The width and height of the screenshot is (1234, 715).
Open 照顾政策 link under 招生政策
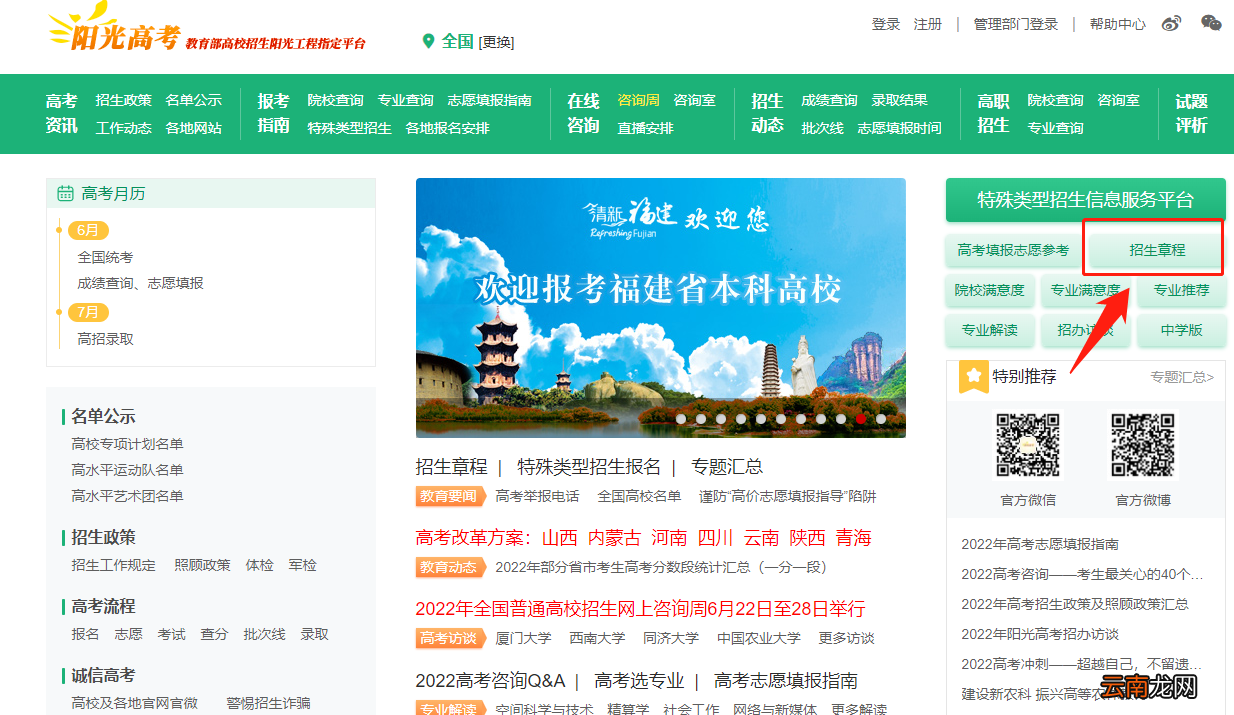202,565
